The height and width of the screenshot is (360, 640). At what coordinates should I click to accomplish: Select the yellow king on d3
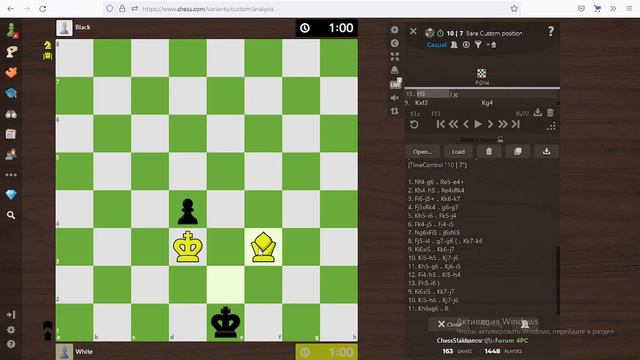click(x=188, y=247)
